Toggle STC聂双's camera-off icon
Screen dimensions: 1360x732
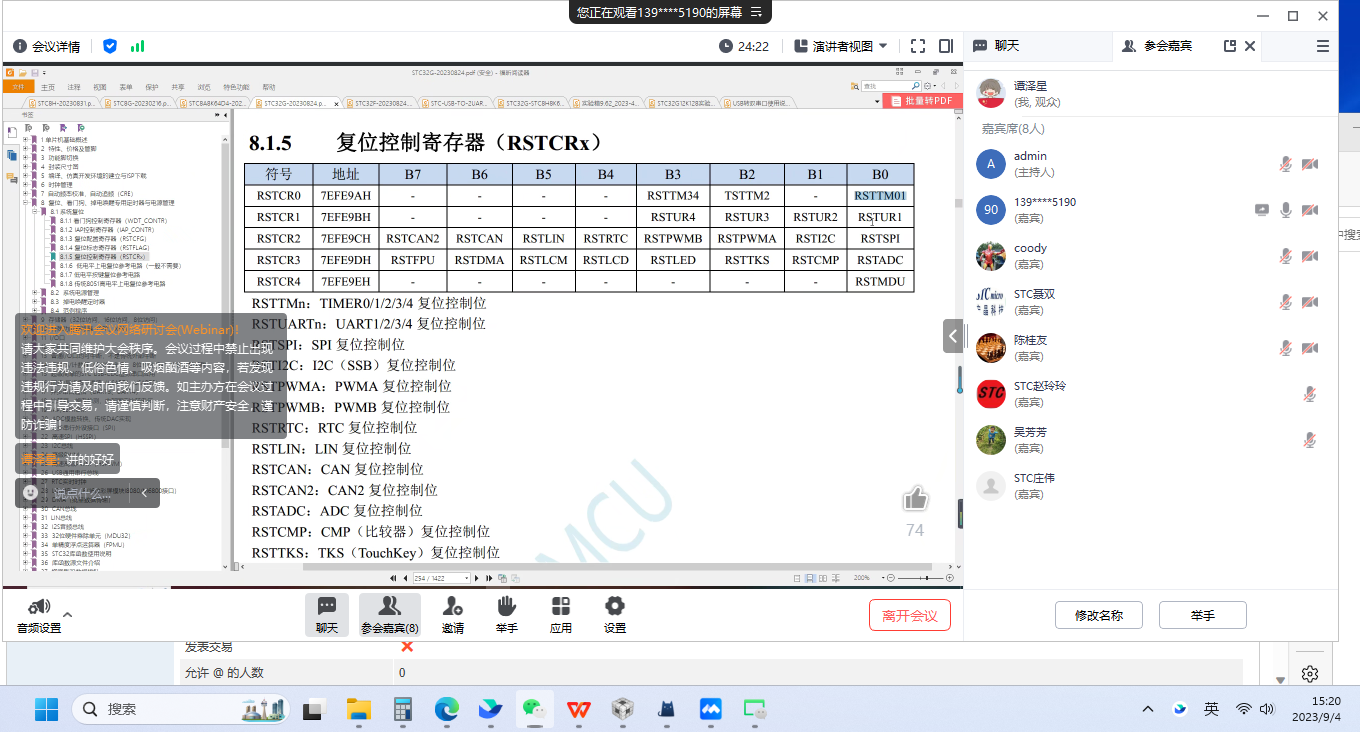tap(1310, 302)
